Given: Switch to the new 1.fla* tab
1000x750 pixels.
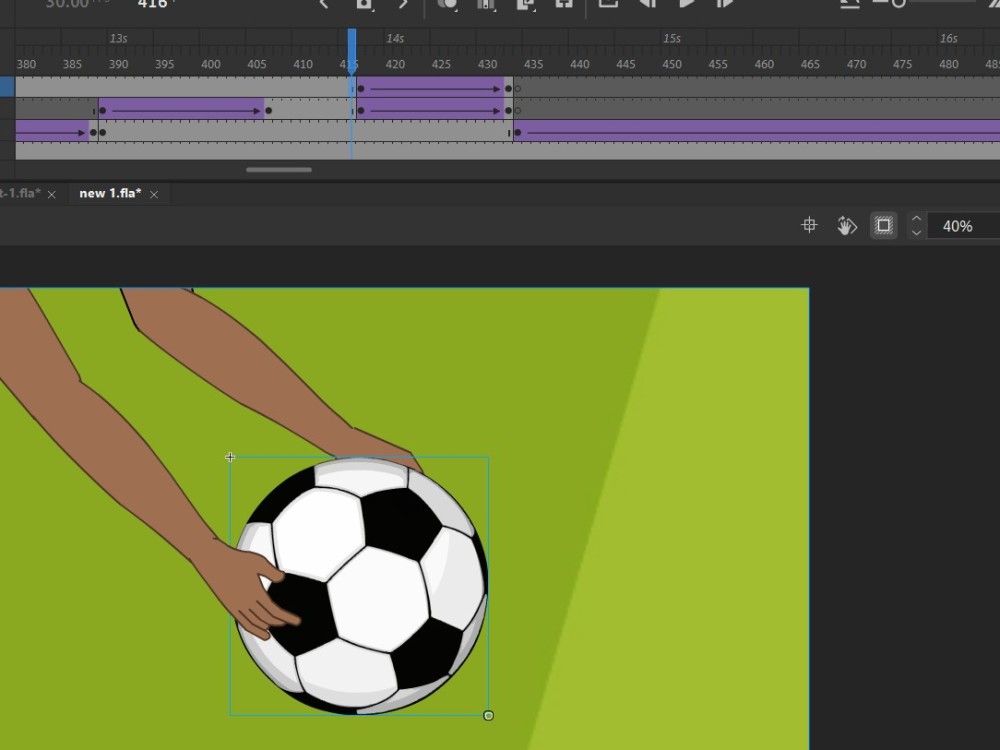Looking at the screenshot, I should click(x=110, y=193).
